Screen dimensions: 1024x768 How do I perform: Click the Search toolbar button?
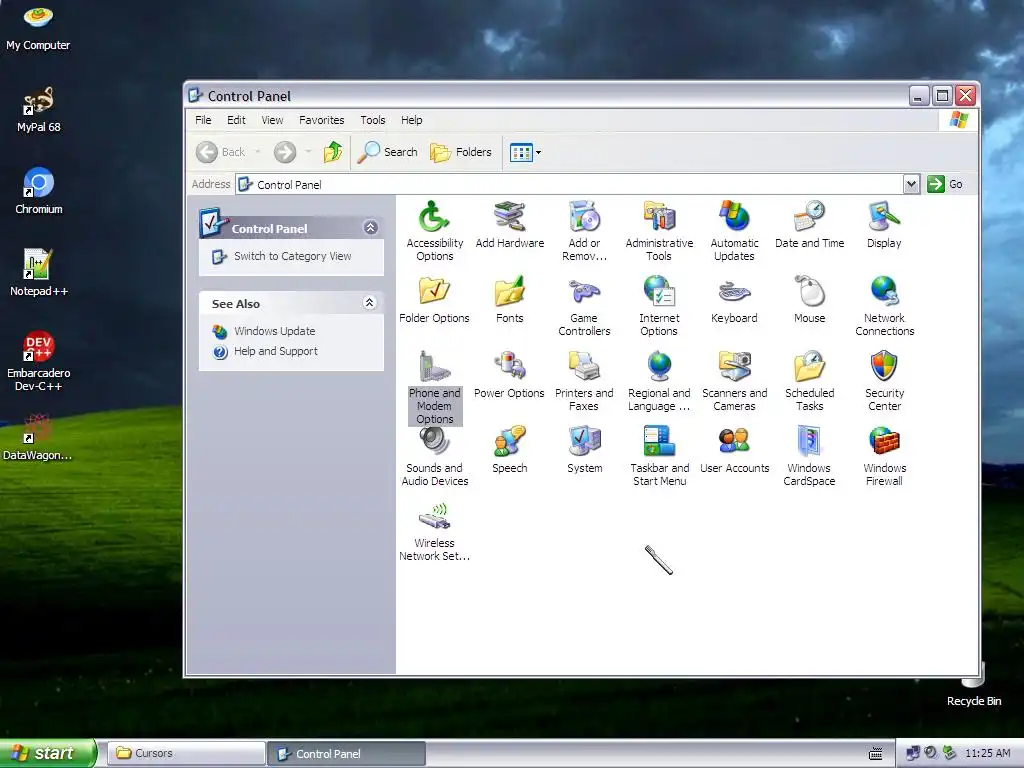click(388, 152)
